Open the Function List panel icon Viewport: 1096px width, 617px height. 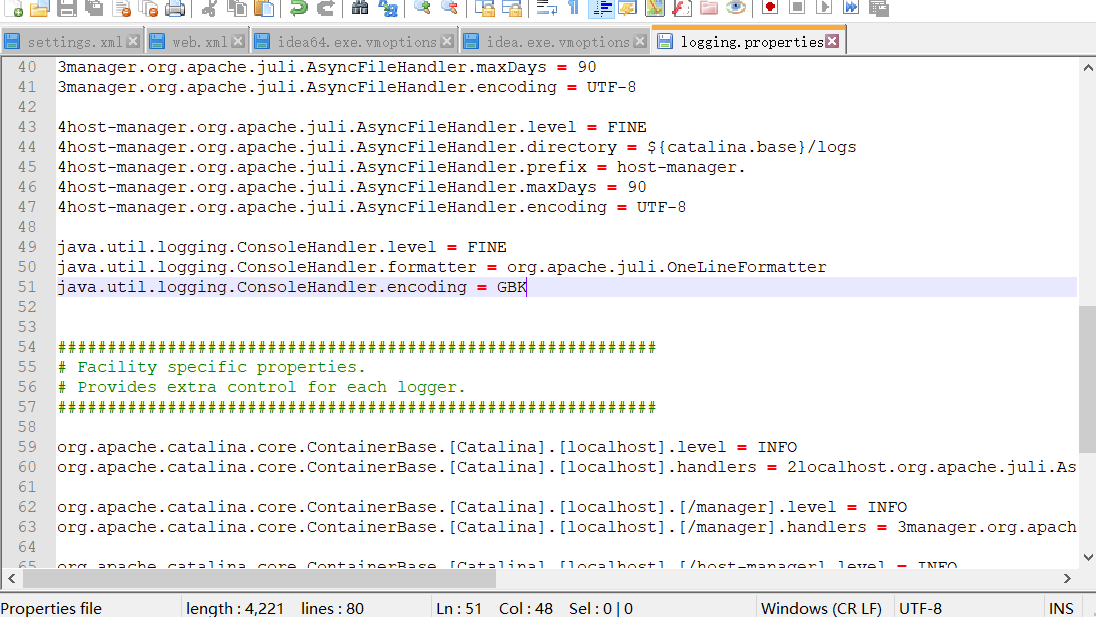coord(682,8)
